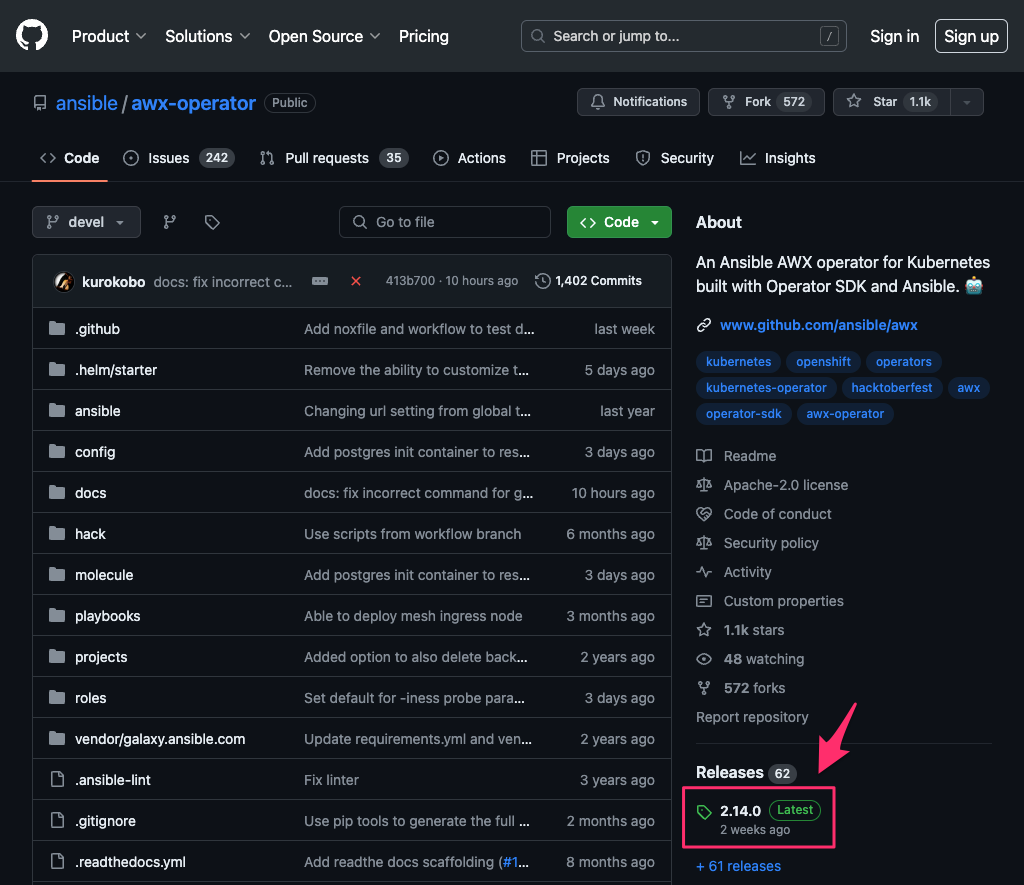Click the kubernetes topic tag

coord(738,361)
